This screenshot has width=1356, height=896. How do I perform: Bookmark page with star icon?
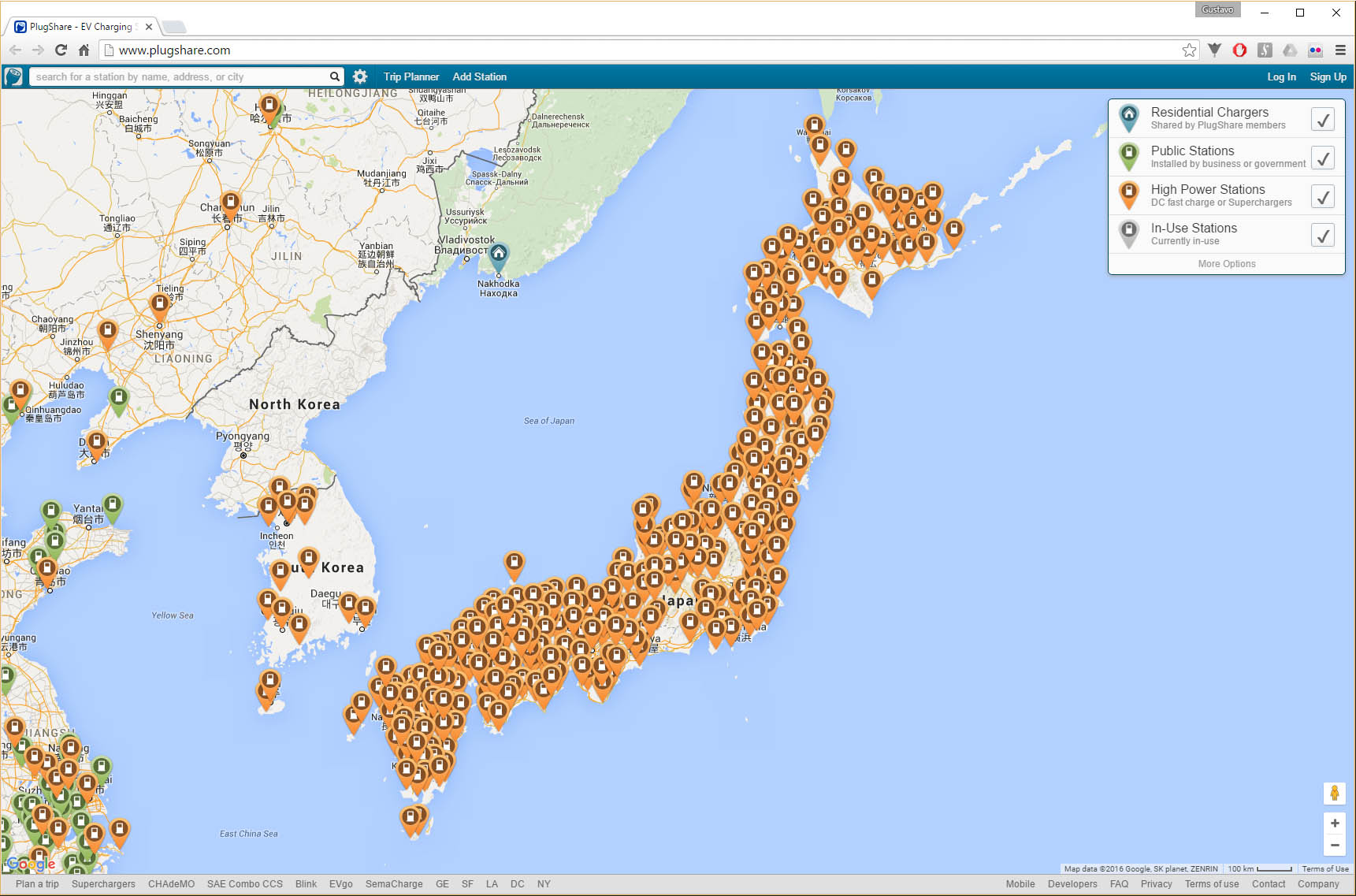point(1189,50)
